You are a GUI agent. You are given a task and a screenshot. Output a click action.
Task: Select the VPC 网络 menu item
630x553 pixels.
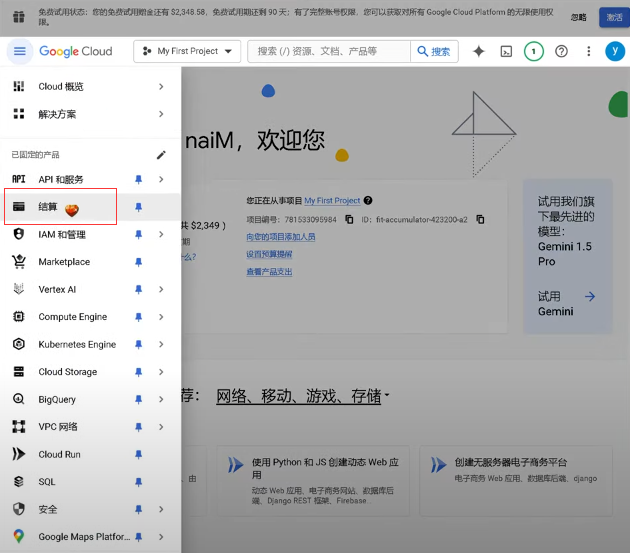(x=58, y=427)
